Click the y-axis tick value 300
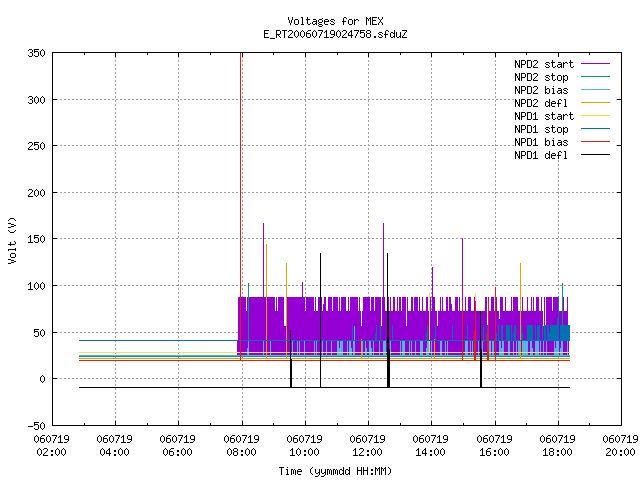The width and height of the screenshot is (640, 480). pyautogui.click(x=36, y=100)
